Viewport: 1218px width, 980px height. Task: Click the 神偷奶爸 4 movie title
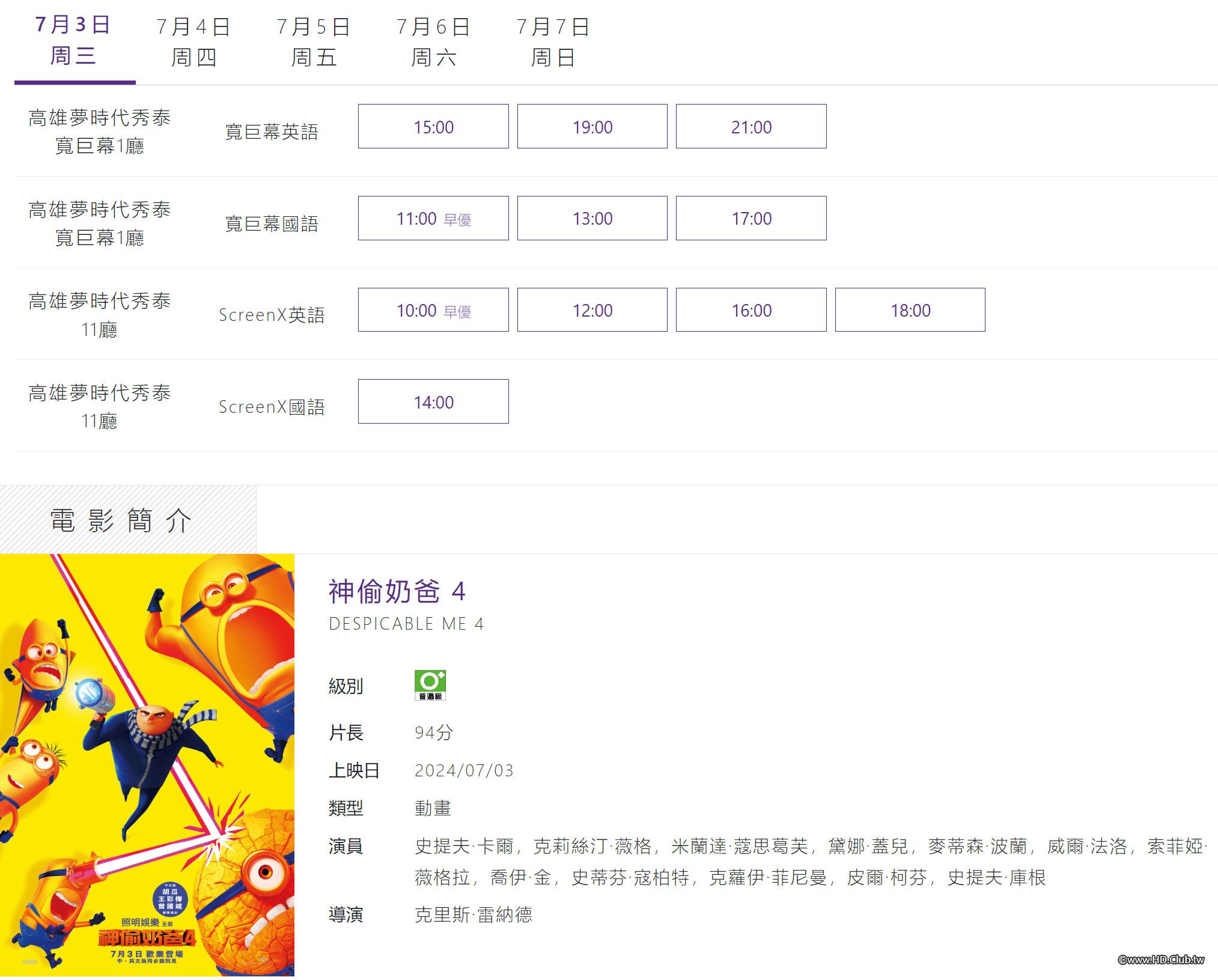[x=397, y=591]
